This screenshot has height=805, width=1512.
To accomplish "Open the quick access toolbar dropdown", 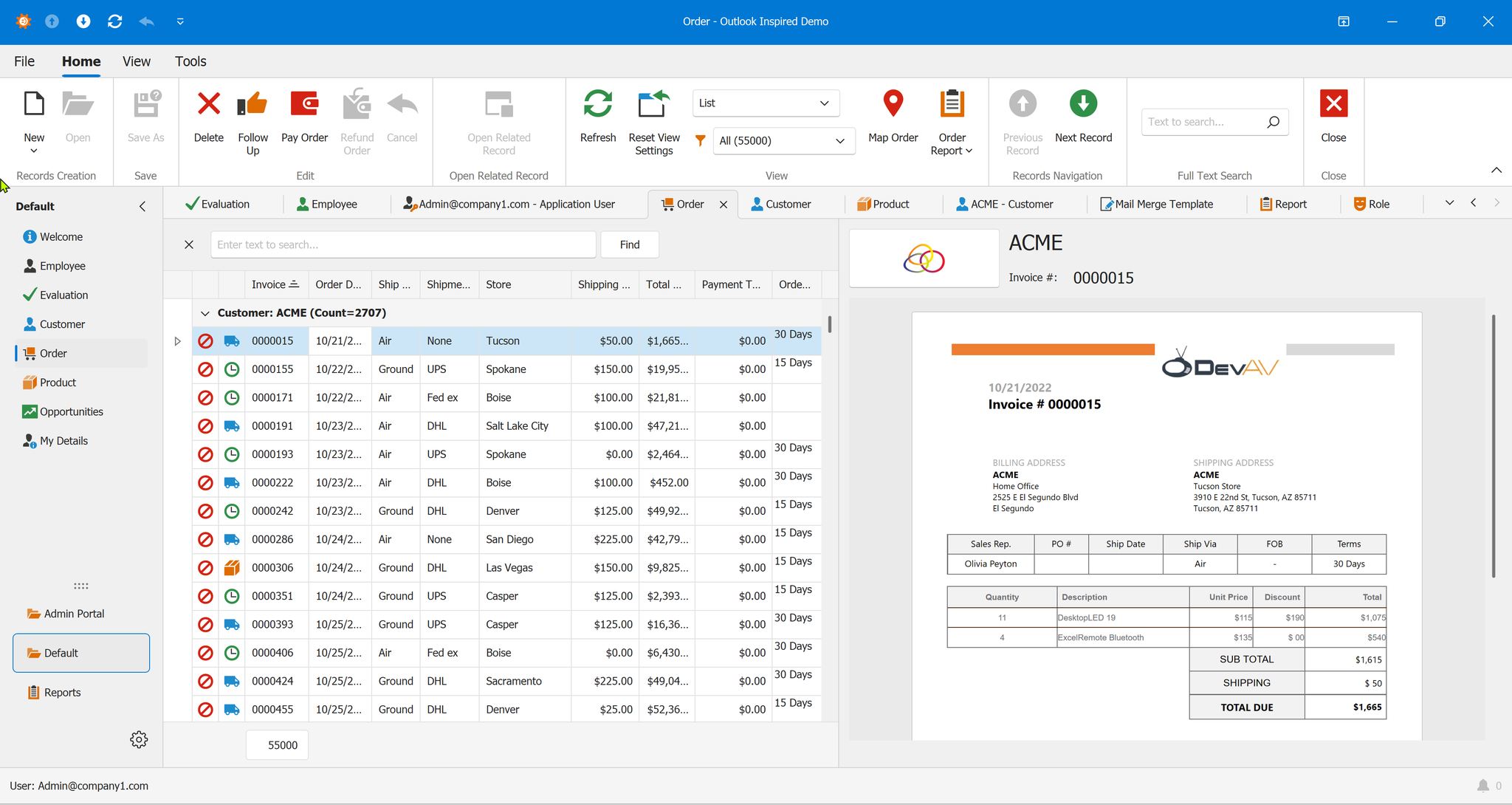I will click(180, 21).
